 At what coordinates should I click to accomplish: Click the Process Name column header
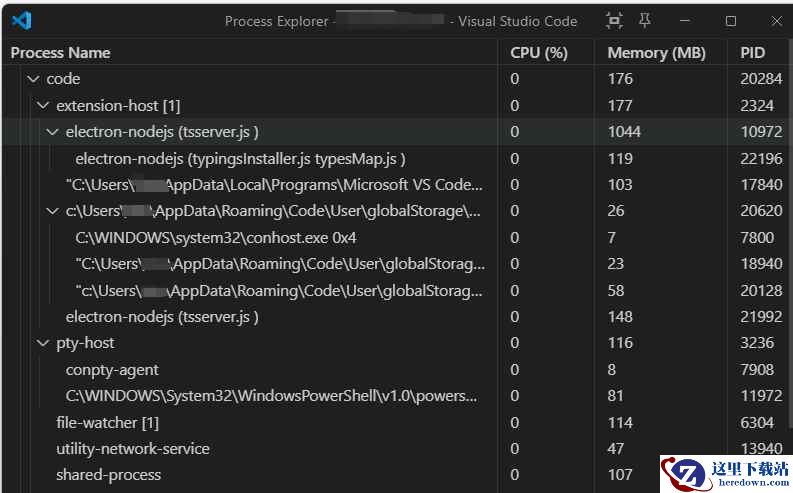tap(61, 53)
